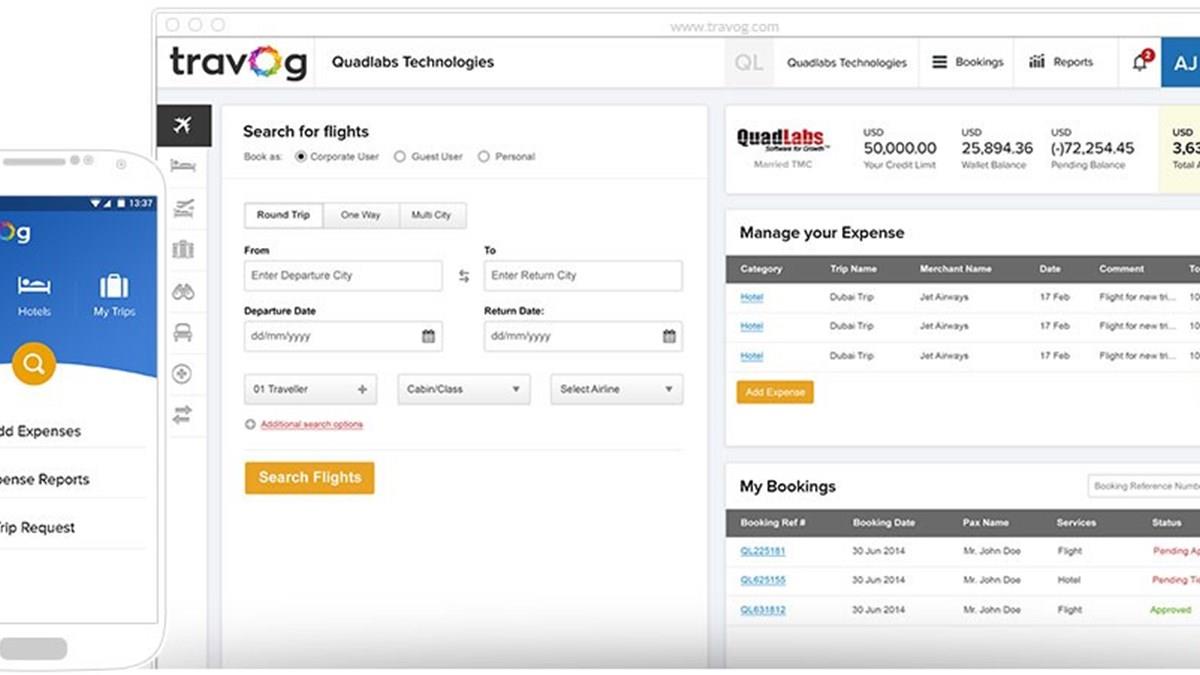Select the Personal booking radio button
The height and width of the screenshot is (675, 1200).
click(484, 157)
